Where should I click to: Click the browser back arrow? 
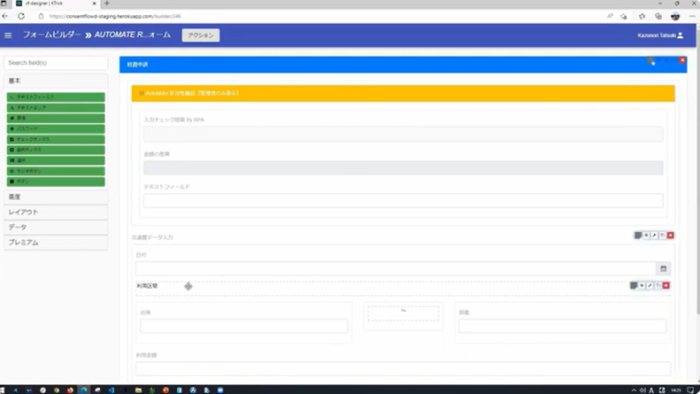point(5,16)
